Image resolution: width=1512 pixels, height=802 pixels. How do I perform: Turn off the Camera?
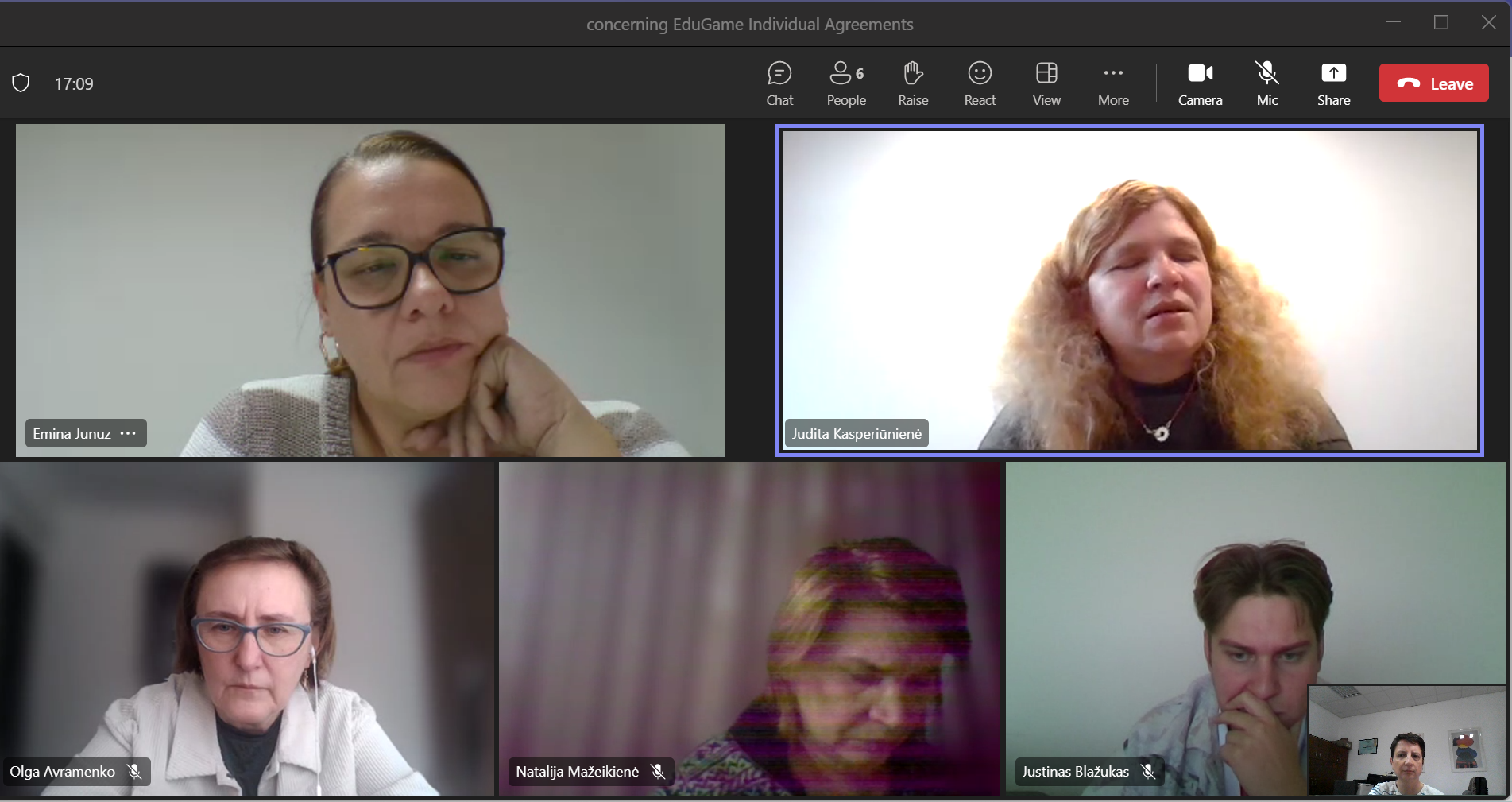click(1200, 83)
